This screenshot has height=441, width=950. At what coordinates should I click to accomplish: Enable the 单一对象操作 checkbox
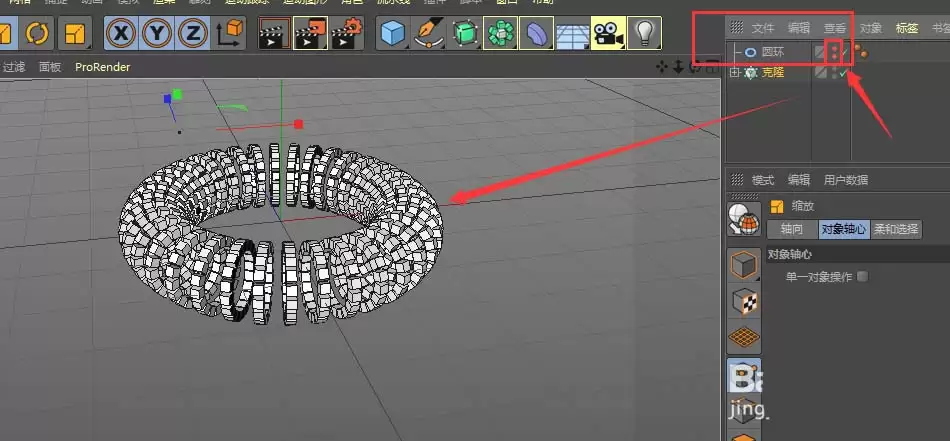tap(863, 277)
